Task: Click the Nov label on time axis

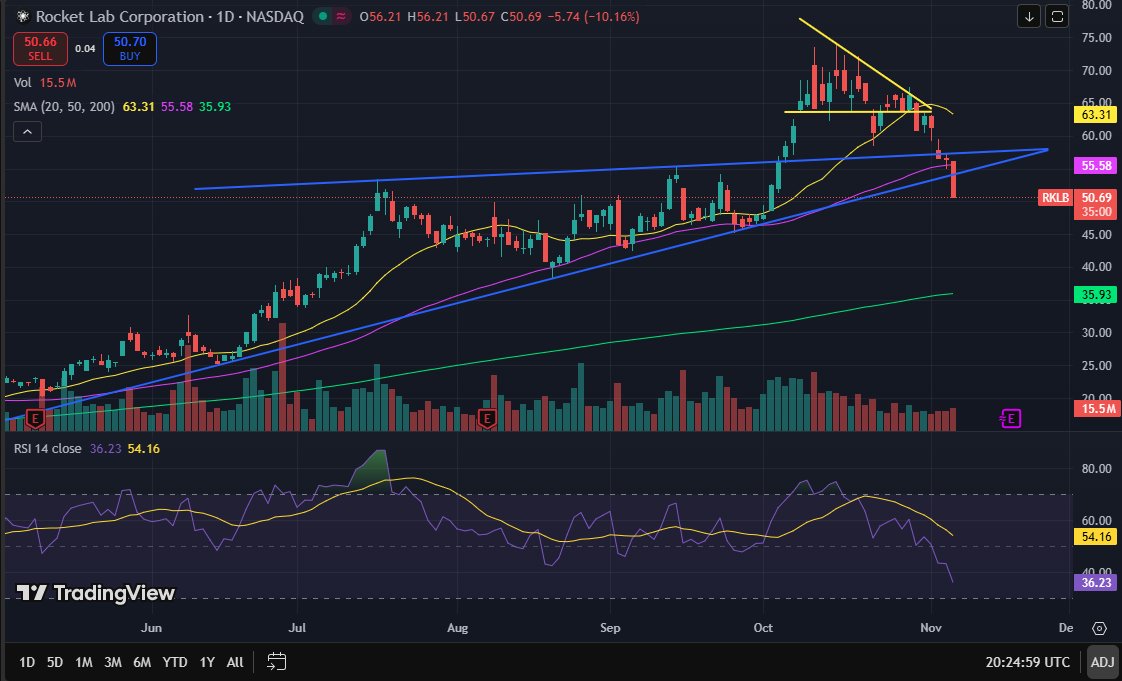Action: [931, 628]
